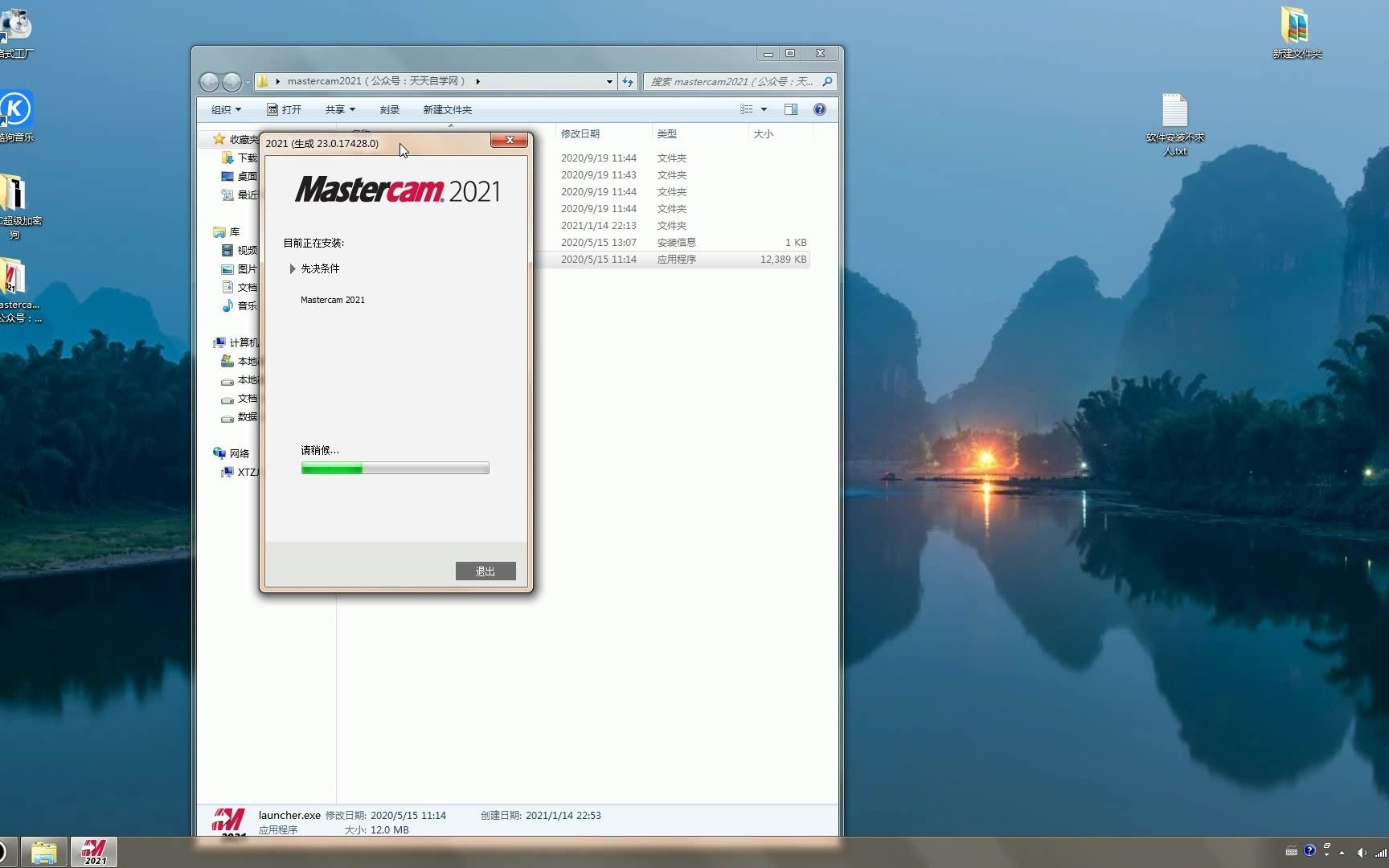Click the Explorer search field

click(x=731, y=81)
